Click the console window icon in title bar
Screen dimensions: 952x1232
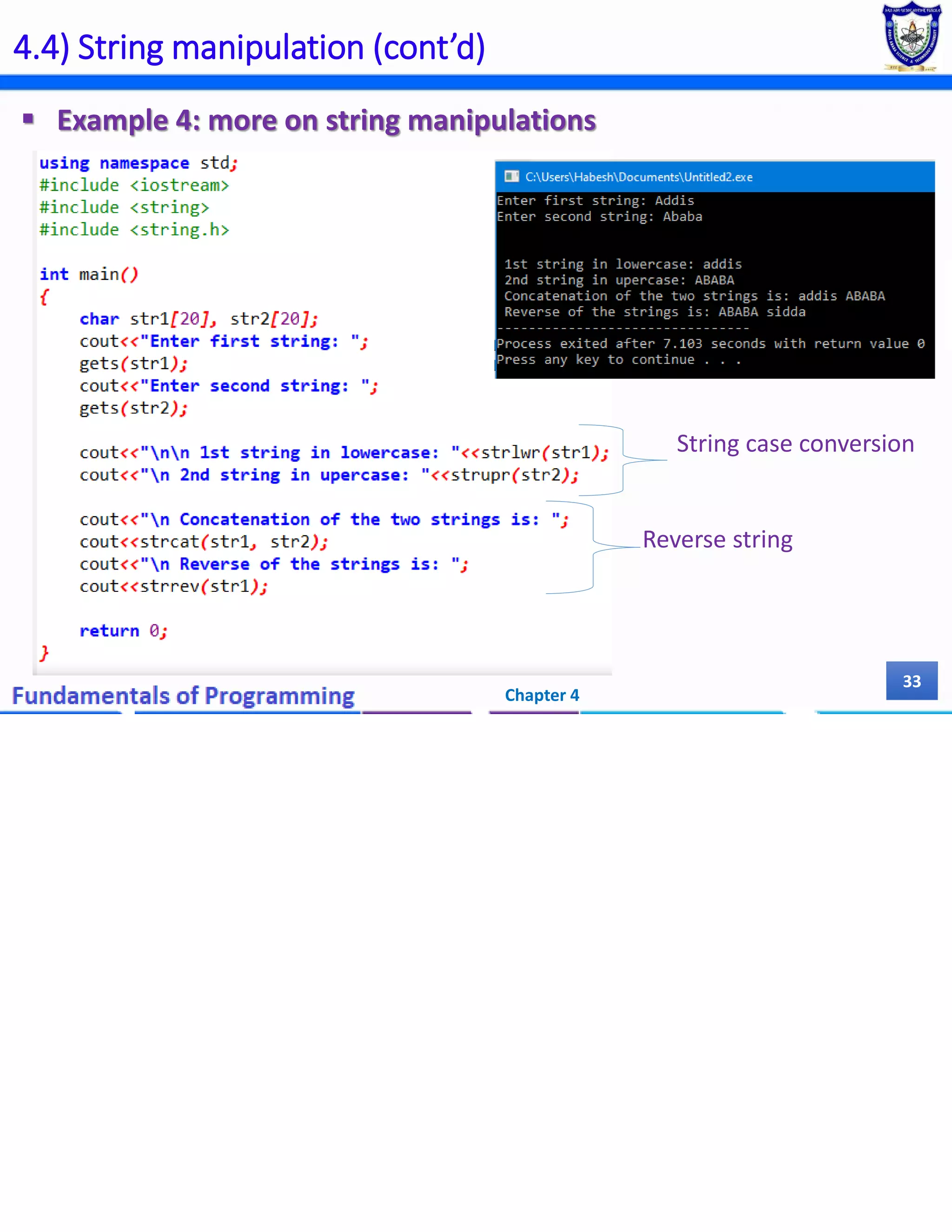511,177
